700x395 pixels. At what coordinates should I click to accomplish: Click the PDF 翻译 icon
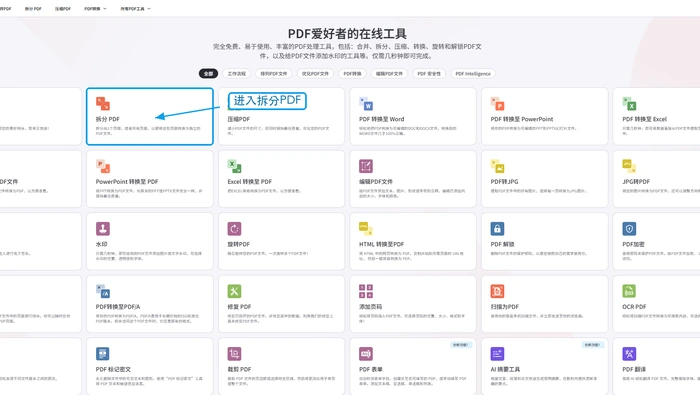pos(629,353)
